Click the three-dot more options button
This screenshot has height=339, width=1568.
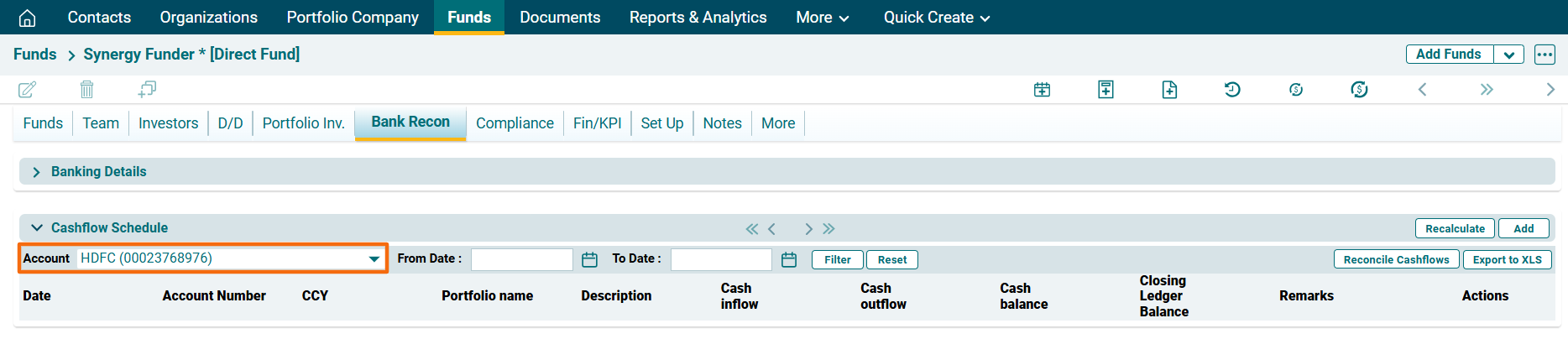pyautogui.click(x=1544, y=55)
